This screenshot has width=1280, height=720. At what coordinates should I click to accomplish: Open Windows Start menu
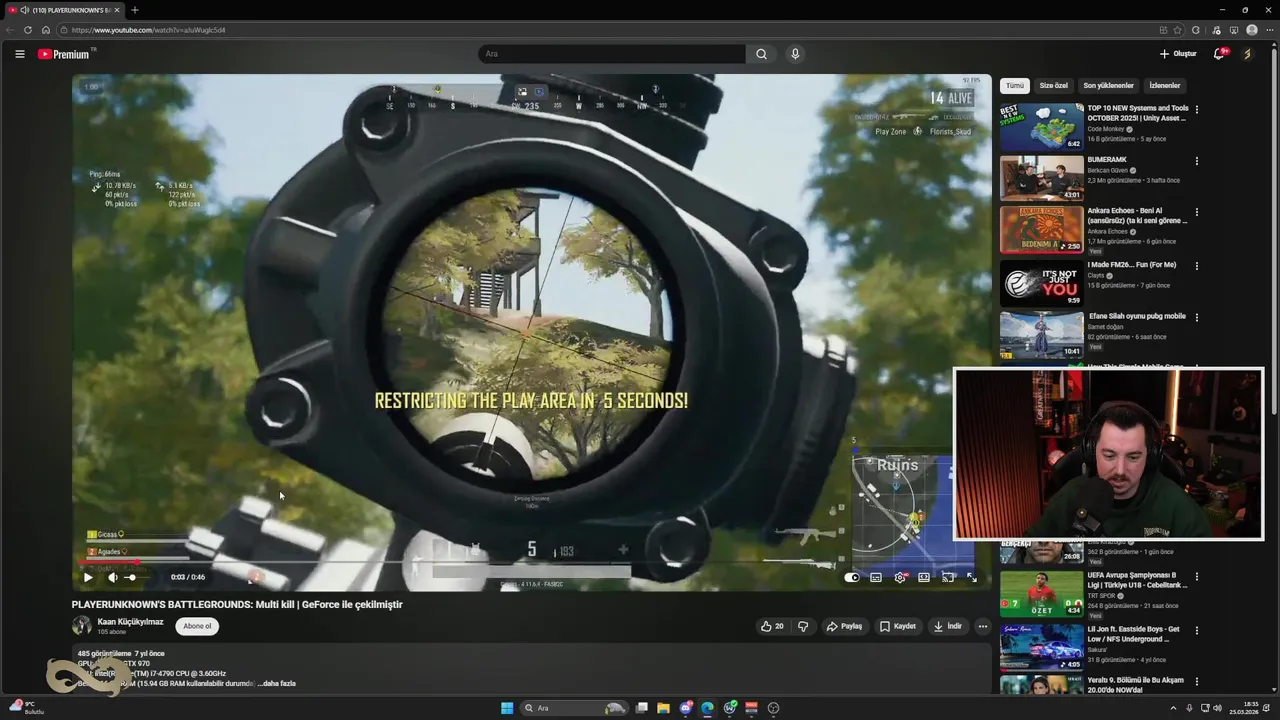pyautogui.click(x=507, y=708)
